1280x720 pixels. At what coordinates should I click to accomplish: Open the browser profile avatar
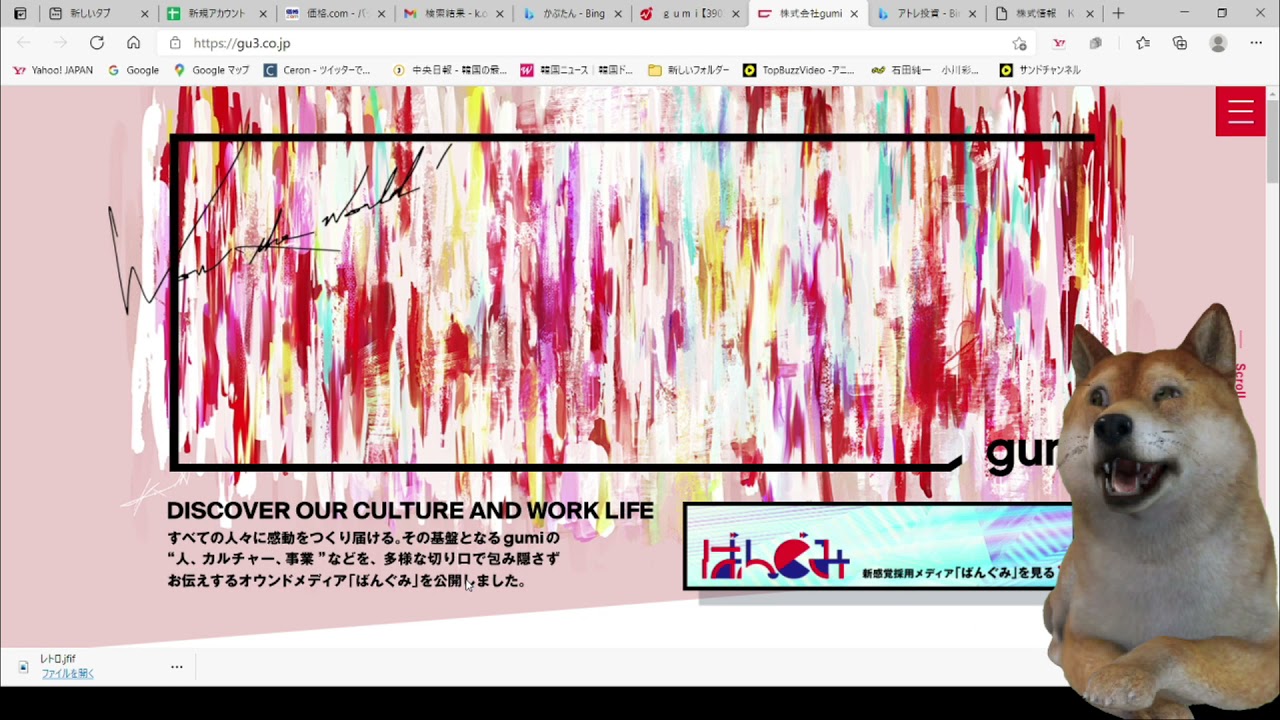(1218, 43)
